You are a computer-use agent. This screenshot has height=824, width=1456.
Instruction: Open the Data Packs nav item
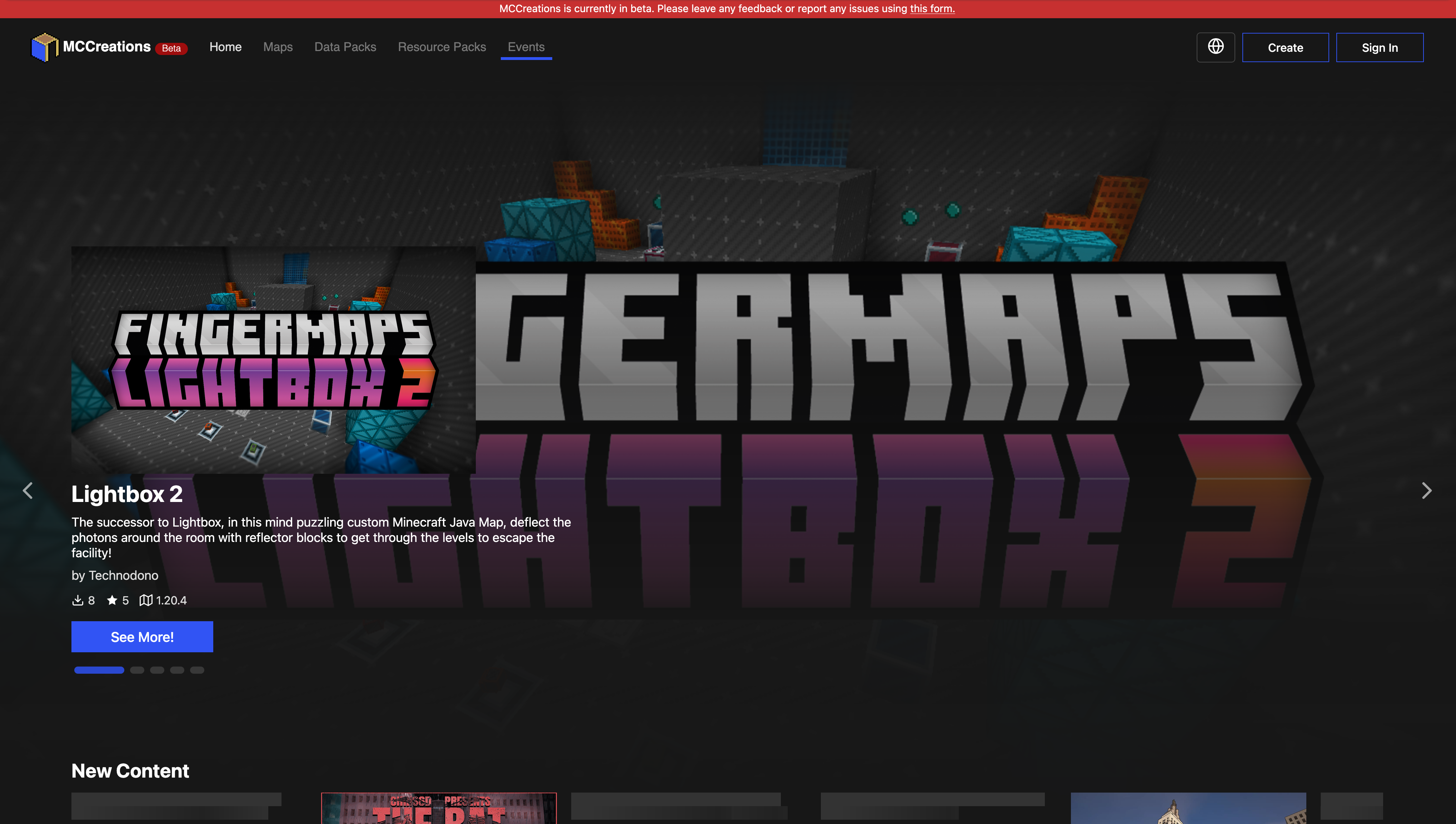345,47
